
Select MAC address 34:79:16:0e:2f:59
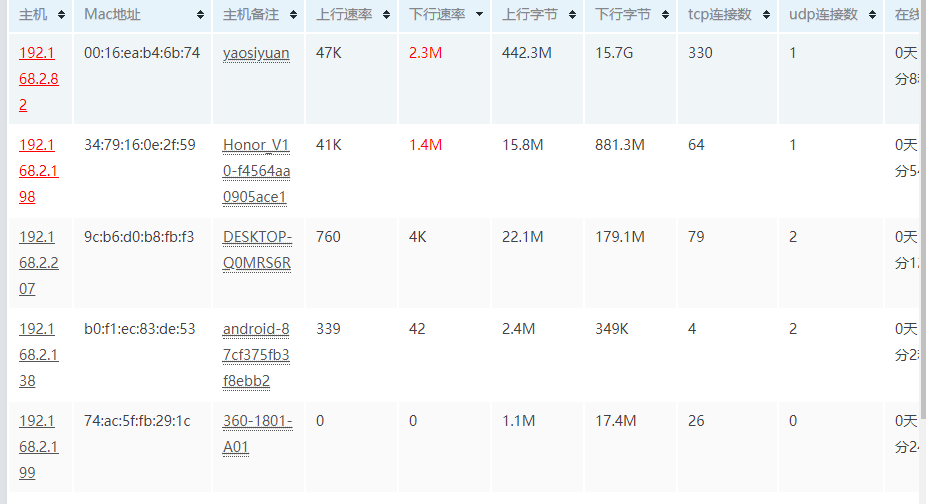[x=139, y=145]
